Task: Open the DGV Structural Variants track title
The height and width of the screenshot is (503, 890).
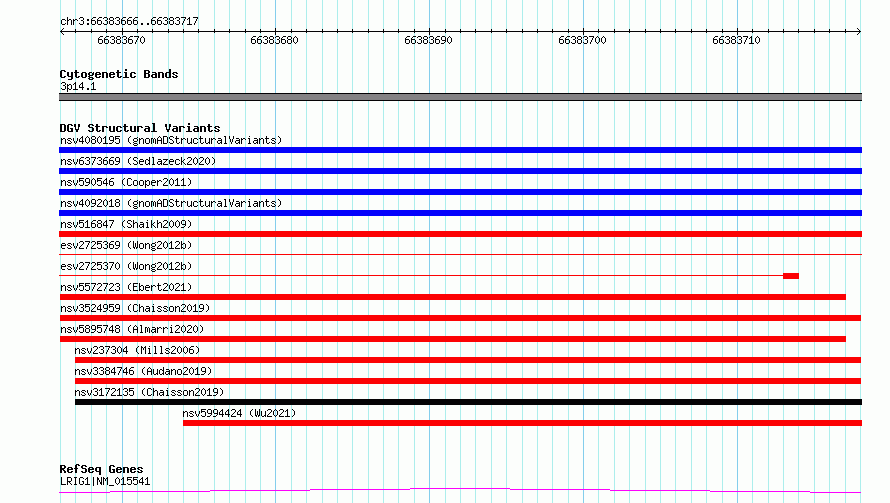Action: point(140,128)
